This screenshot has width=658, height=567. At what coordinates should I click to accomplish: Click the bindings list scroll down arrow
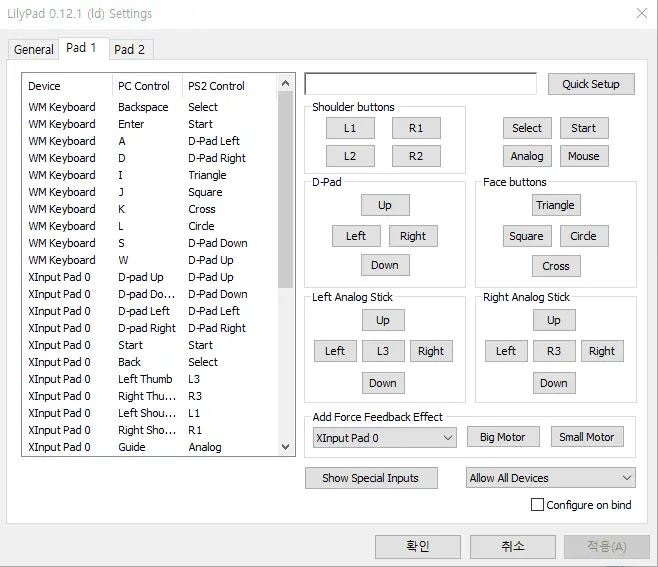[x=286, y=447]
